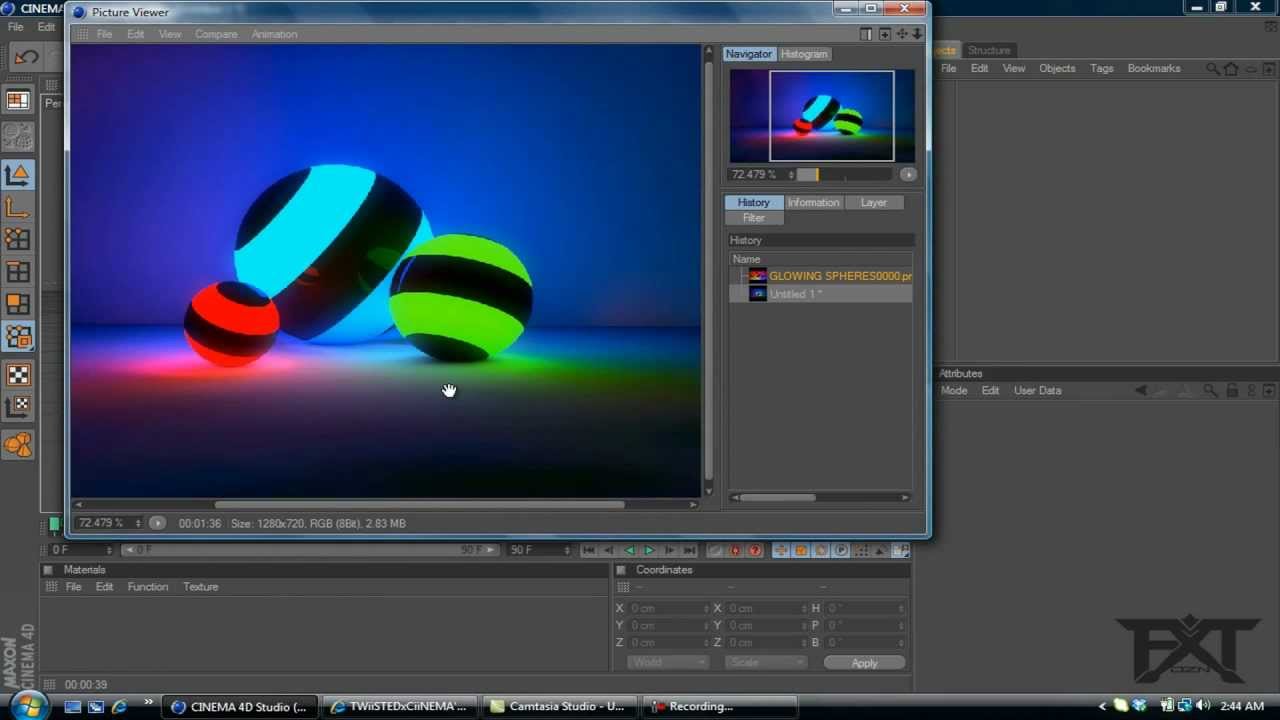This screenshot has height=720, width=1280.
Task: Play animation backwards with green arrow
Action: coord(629,550)
